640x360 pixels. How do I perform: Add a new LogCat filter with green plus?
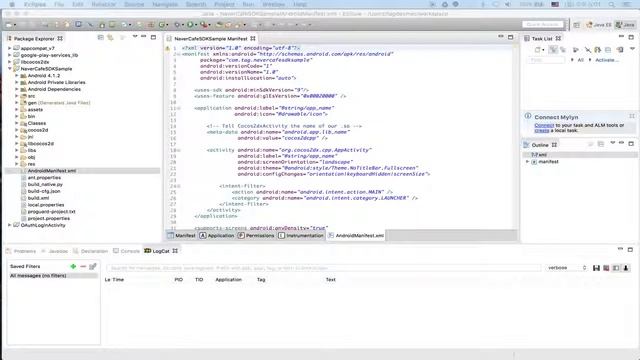[x=73, y=266]
